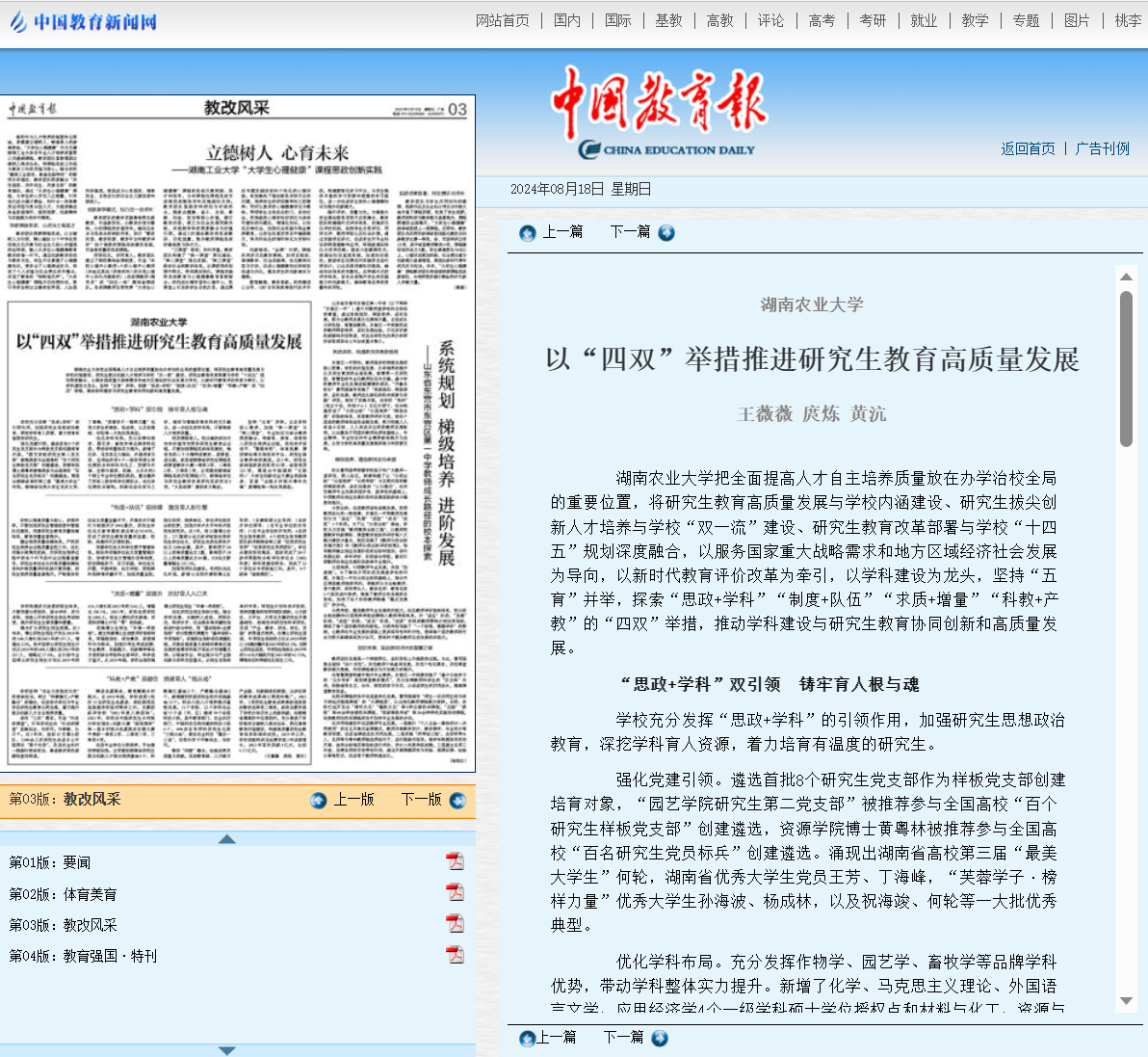The width and height of the screenshot is (1148, 1057).
Task: Click the 第03版：教改风采 current page label
Action: pos(65,799)
